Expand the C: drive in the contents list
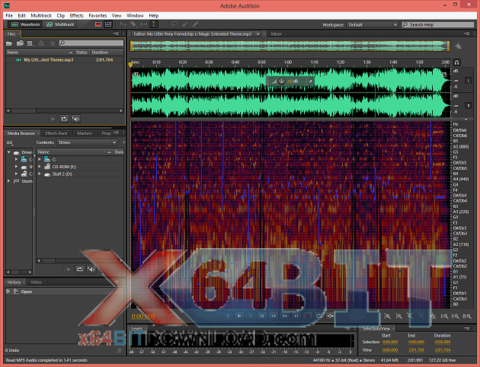 click(39, 159)
